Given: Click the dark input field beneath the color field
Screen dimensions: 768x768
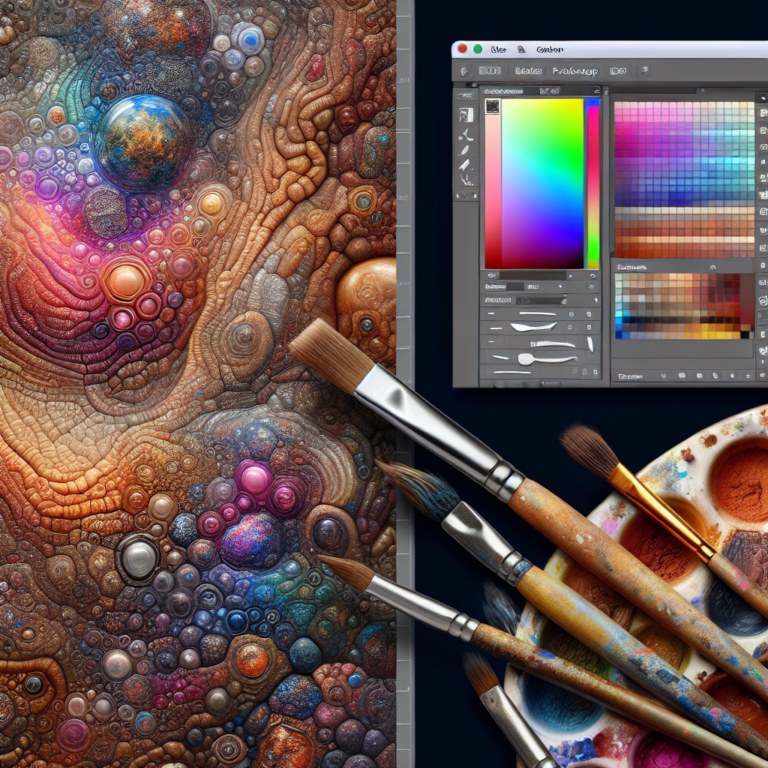Looking at the screenshot, I should [532, 276].
